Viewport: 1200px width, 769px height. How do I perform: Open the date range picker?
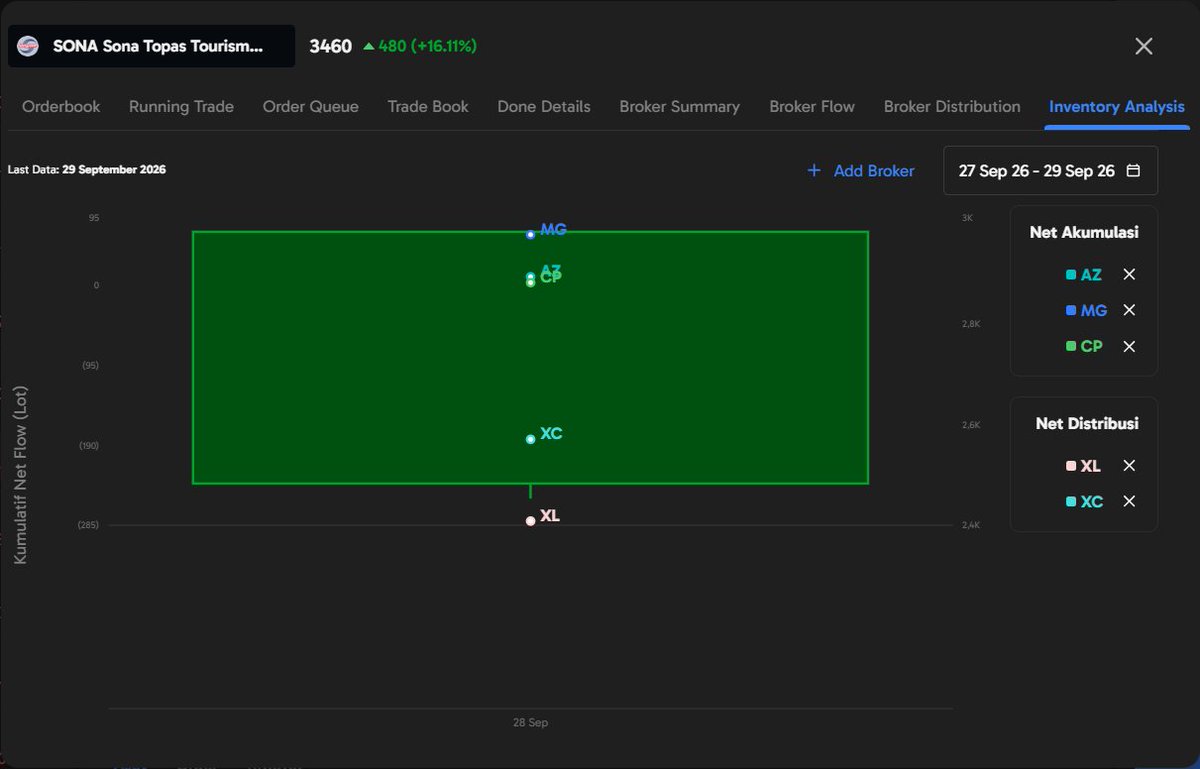pyautogui.click(x=1051, y=170)
